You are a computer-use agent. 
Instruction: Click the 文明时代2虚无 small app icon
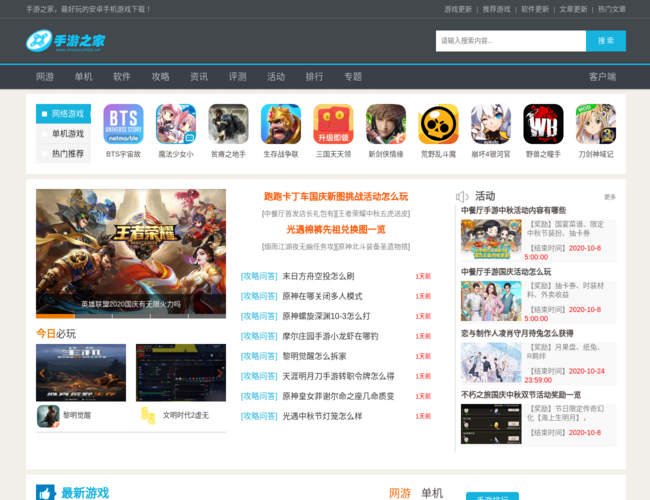point(148,416)
